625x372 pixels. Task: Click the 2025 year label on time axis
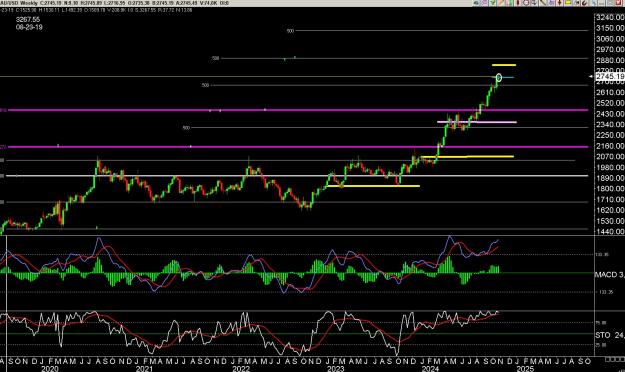525,369
